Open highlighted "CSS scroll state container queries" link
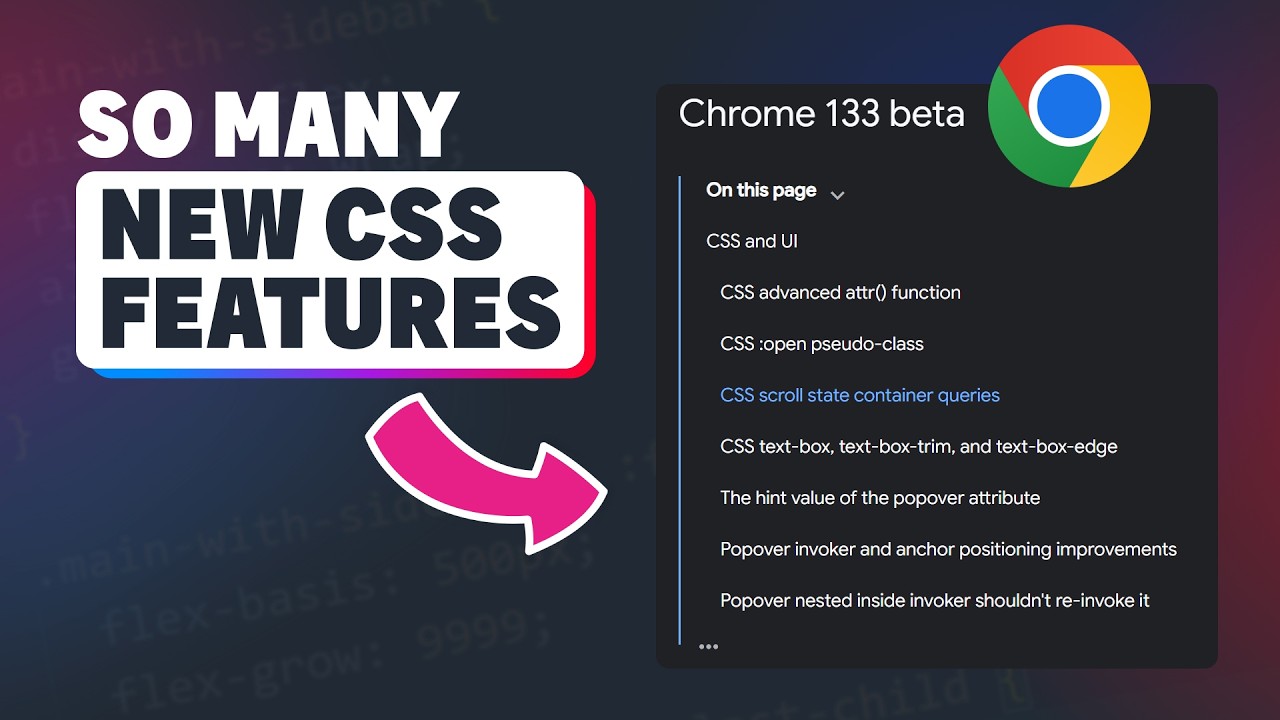Image resolution: width=1280 pixels, height=720 pixels. pyautogui.click(x=859, y=395)
